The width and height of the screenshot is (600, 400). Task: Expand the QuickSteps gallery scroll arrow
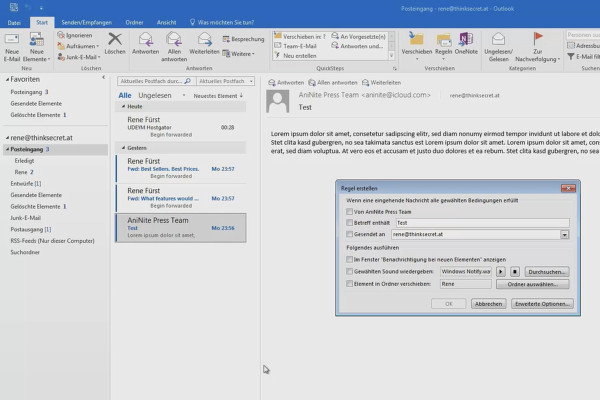391,56
